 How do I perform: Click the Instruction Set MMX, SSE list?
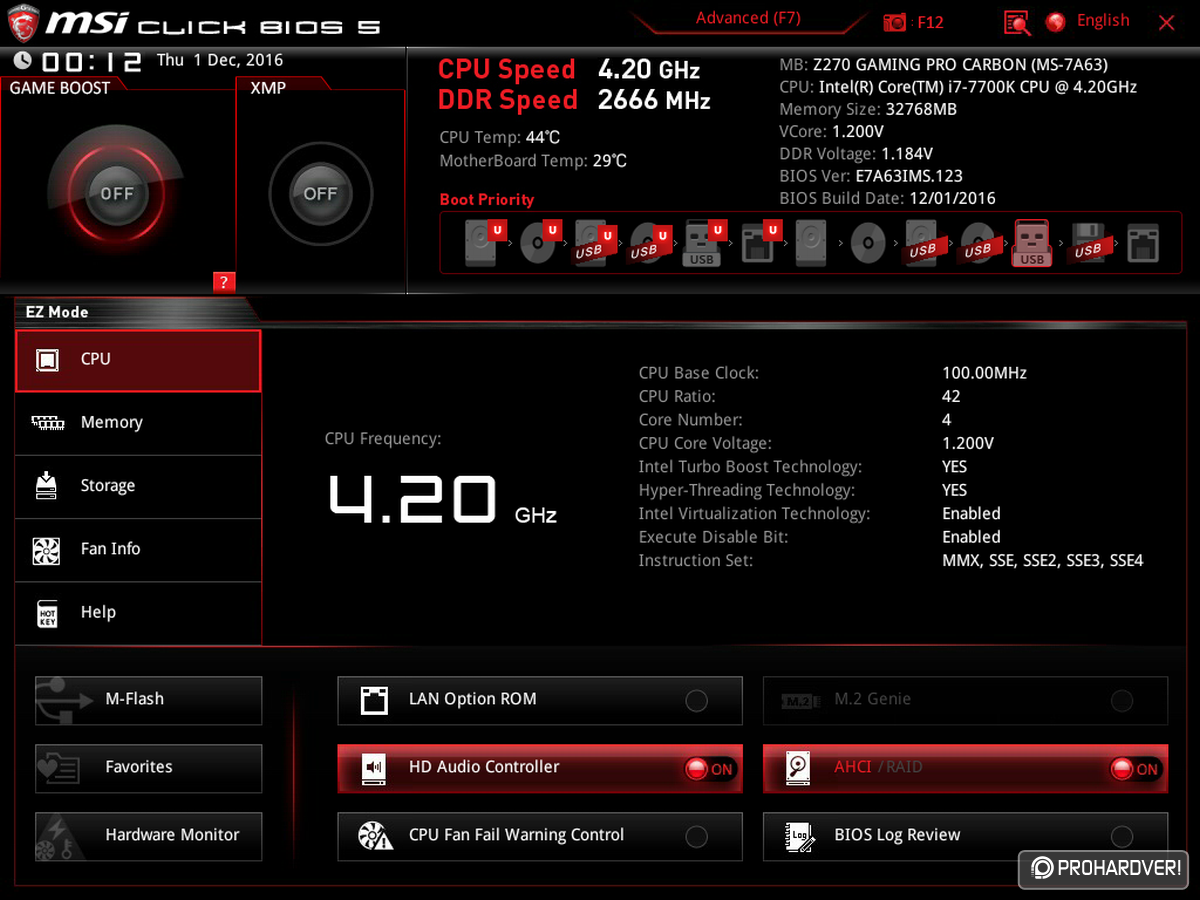(1043, 561)
